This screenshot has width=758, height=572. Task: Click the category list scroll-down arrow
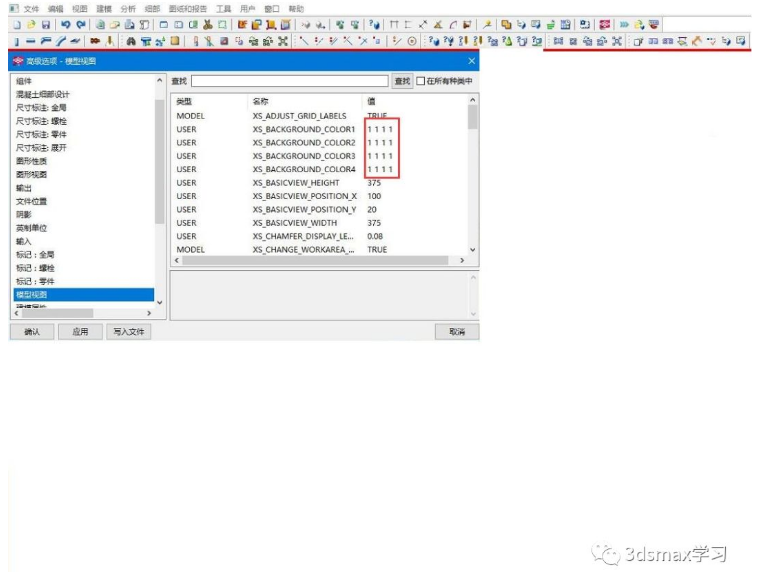tap(160, 303)
